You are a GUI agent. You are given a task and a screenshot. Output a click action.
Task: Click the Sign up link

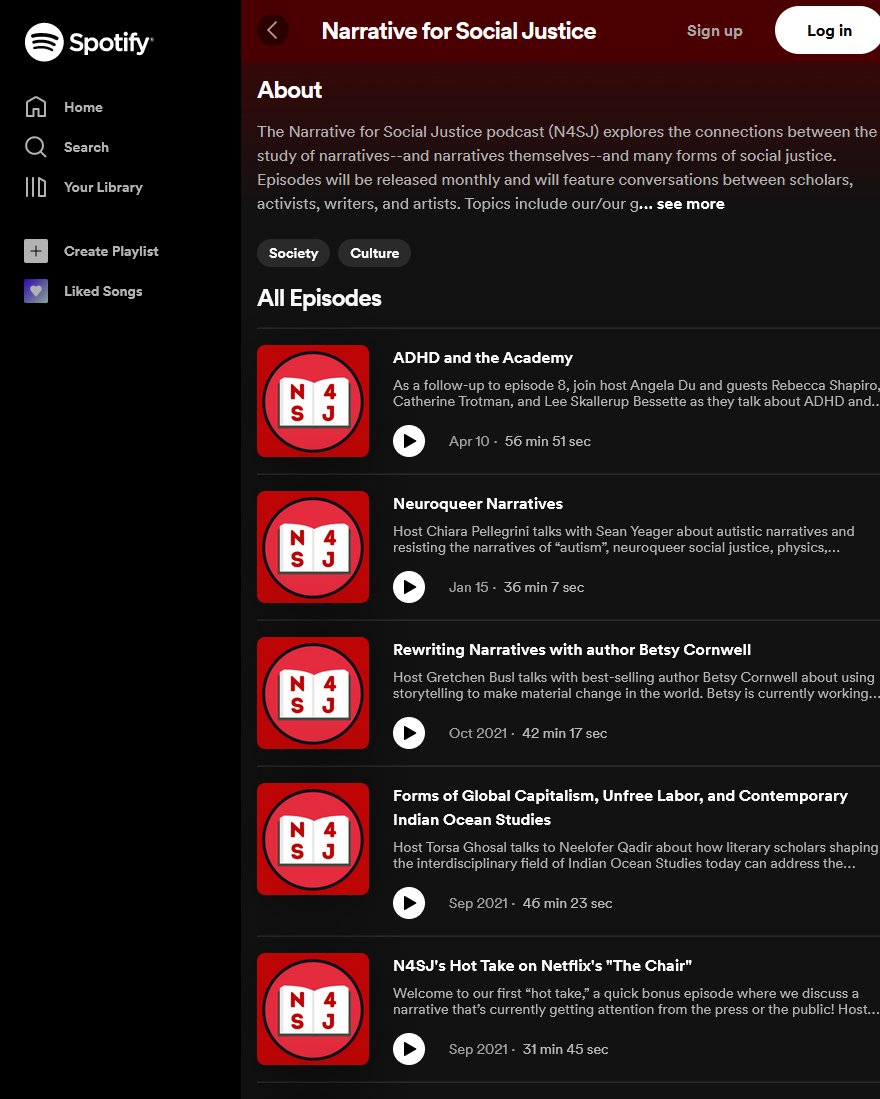(714, 31)
